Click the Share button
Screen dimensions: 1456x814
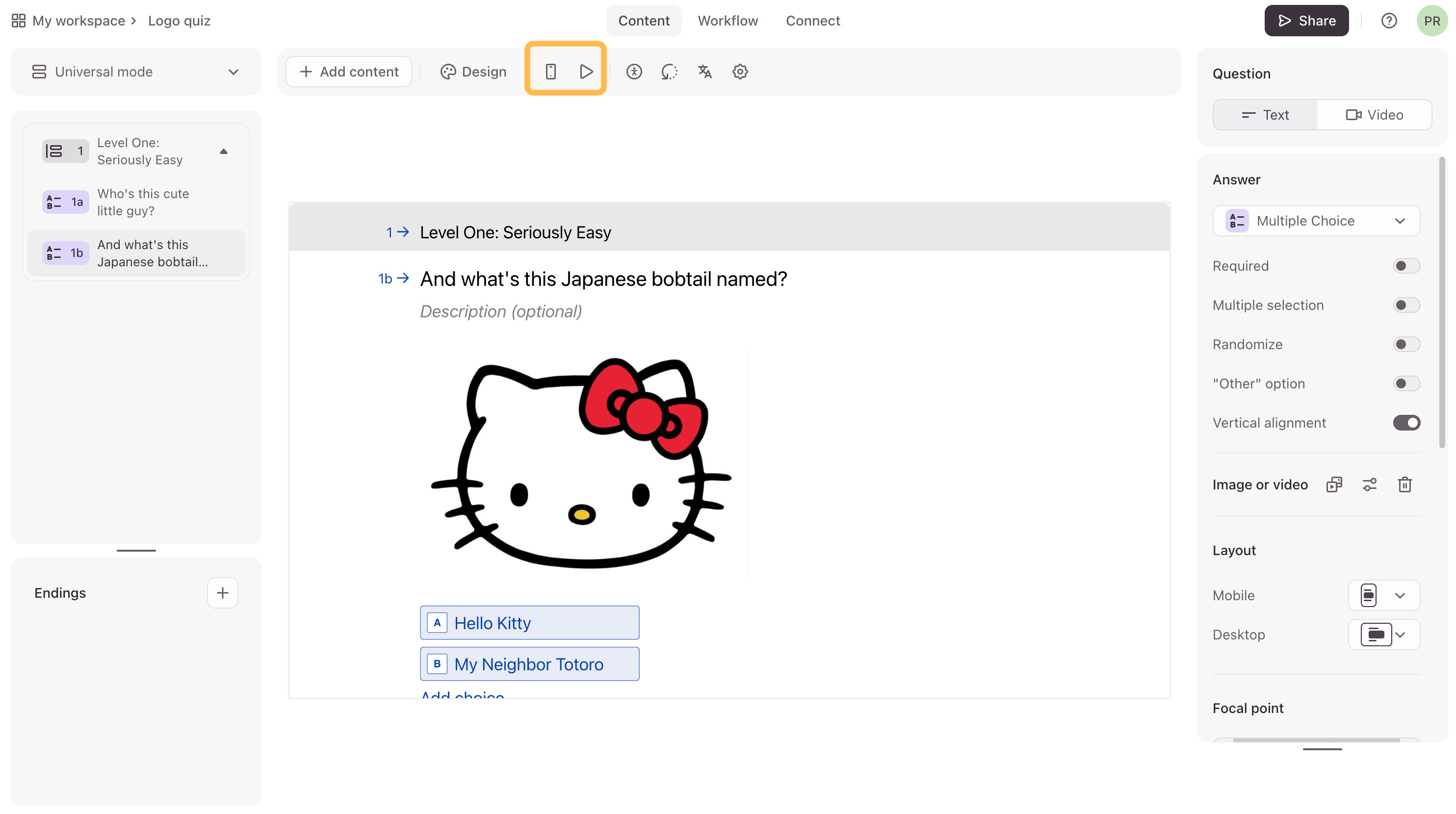pyautogui.click(x=1306, y=21)
